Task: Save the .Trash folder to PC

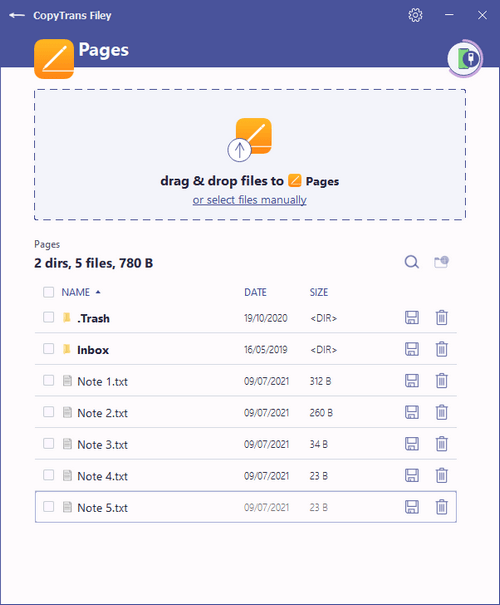Action: pyautogui.click(x=412, y=318)
